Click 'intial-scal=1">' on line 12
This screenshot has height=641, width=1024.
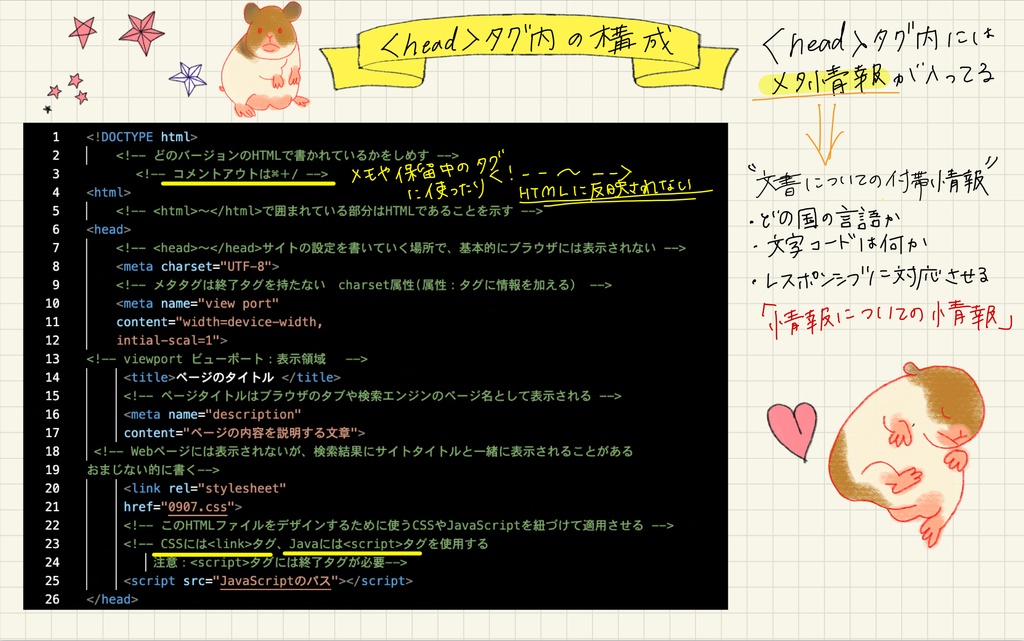coord(172,340)
